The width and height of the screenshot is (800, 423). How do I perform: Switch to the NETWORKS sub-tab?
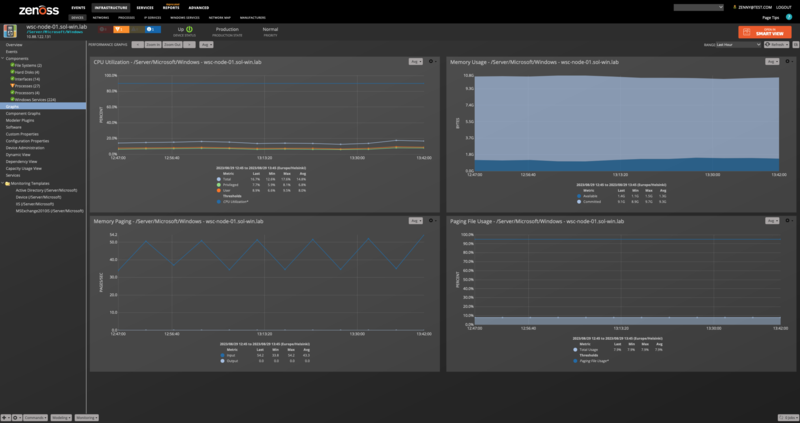(101, 17)
